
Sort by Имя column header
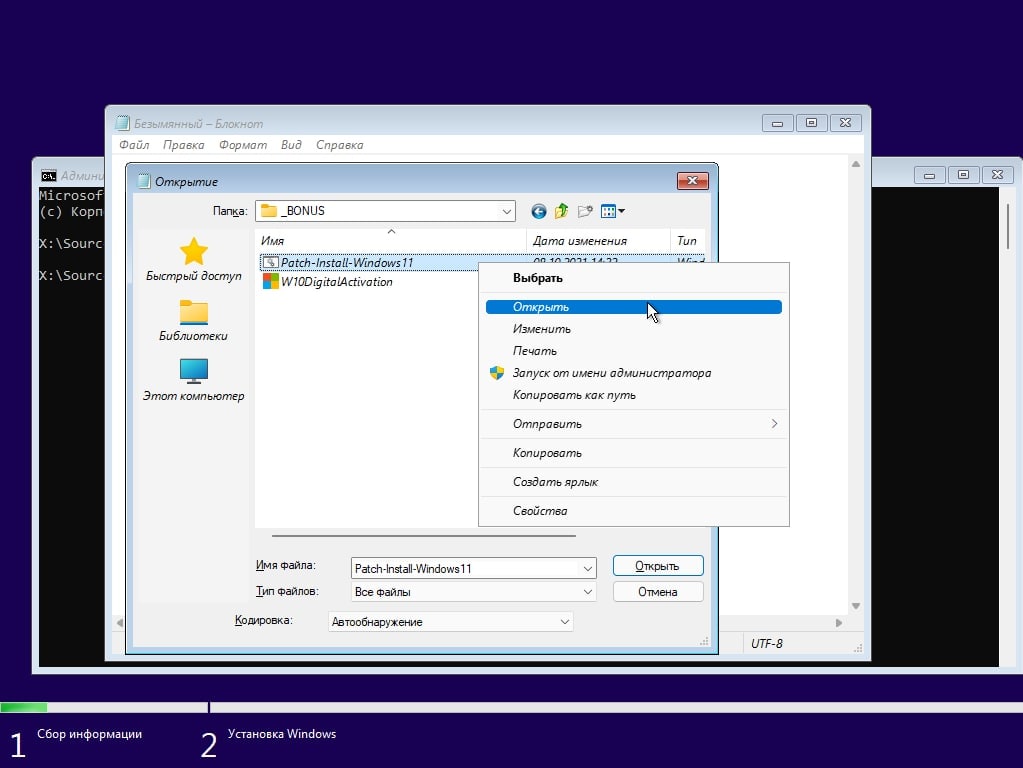[390, 241]
